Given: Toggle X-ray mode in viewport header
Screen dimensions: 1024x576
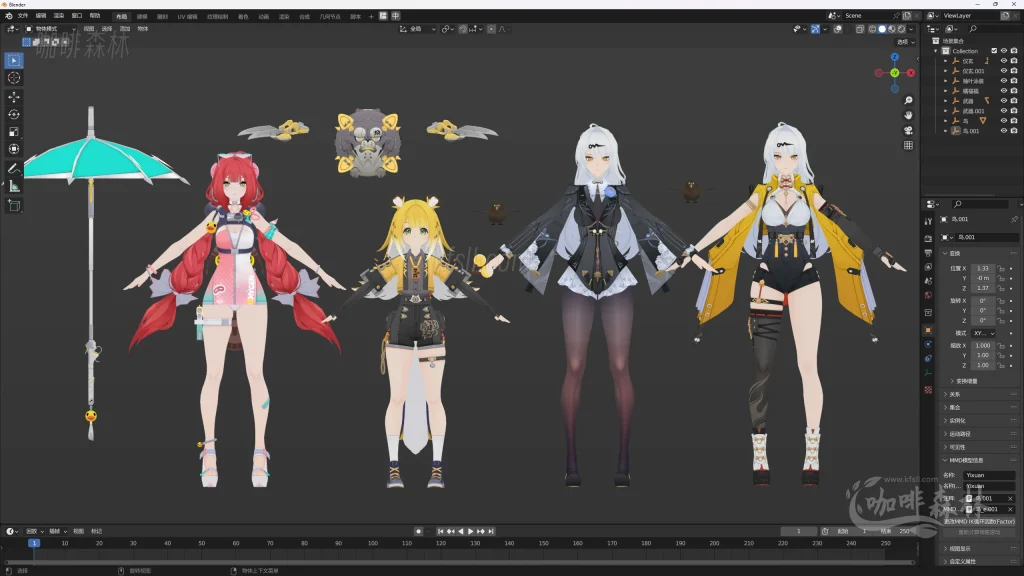Looking at the screenshot, I should tap(859, 29).
